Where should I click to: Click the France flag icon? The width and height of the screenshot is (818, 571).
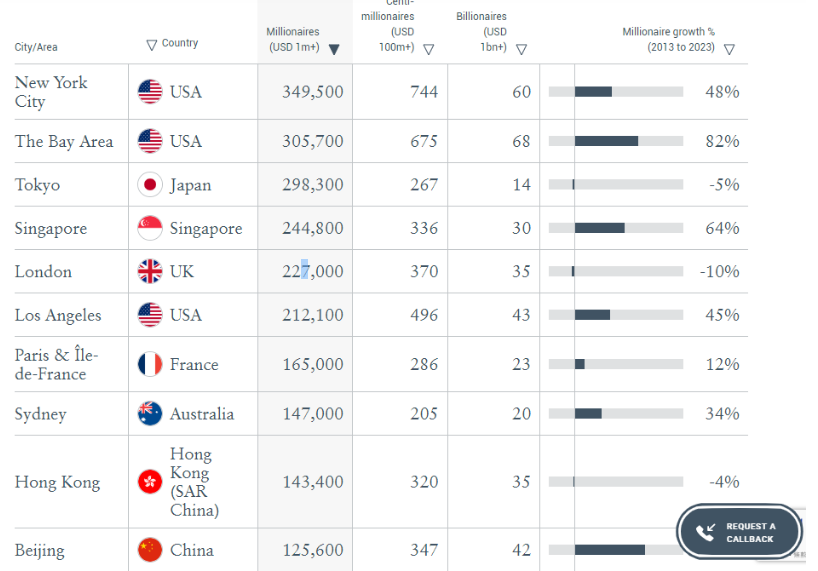click(x=150, y=364)
